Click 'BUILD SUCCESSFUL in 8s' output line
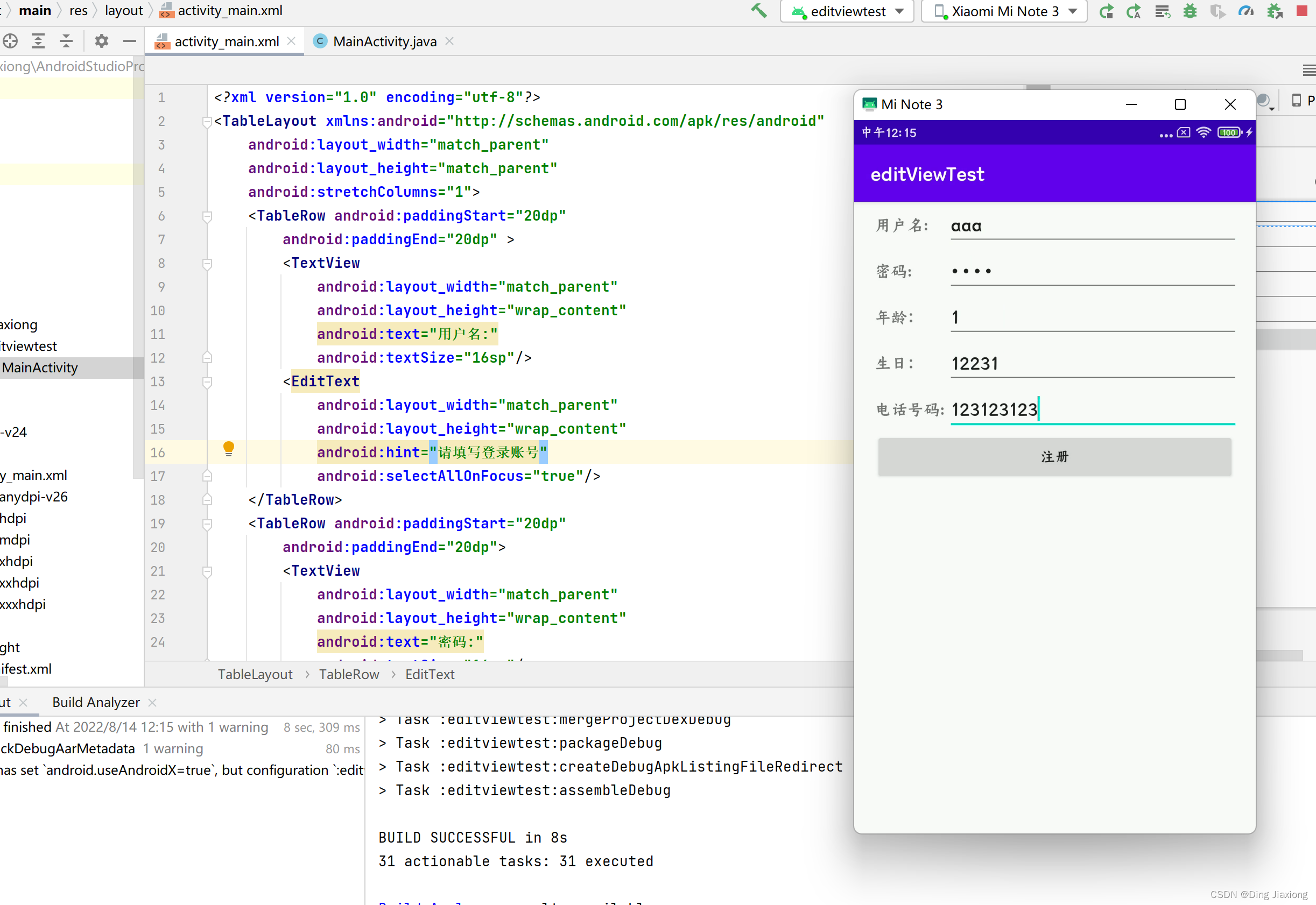Image resolution: width=1316 pixels, height=905 pixels. pos(473,838)
